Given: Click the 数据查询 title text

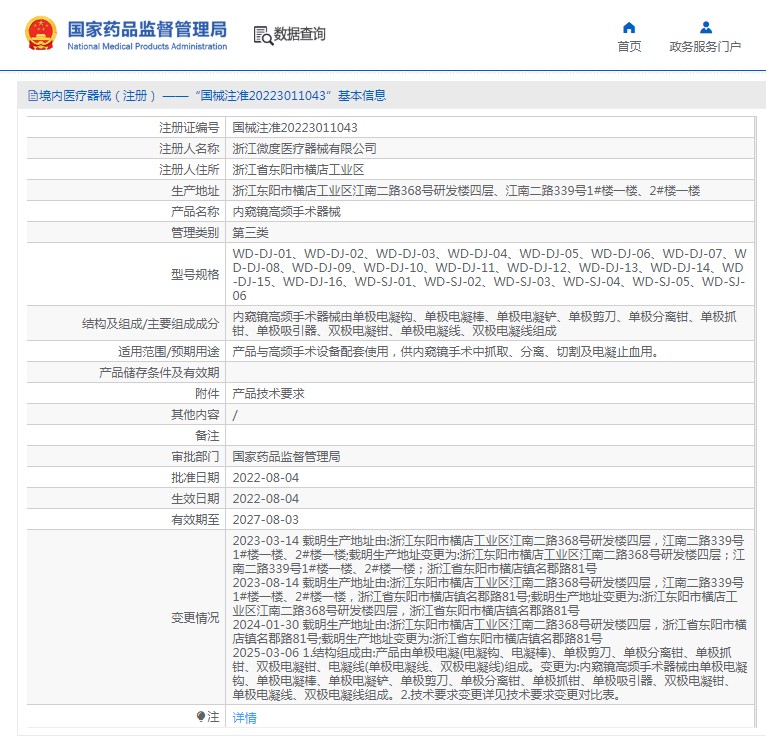Looking at the screenshot, I should tap(299, 34).
